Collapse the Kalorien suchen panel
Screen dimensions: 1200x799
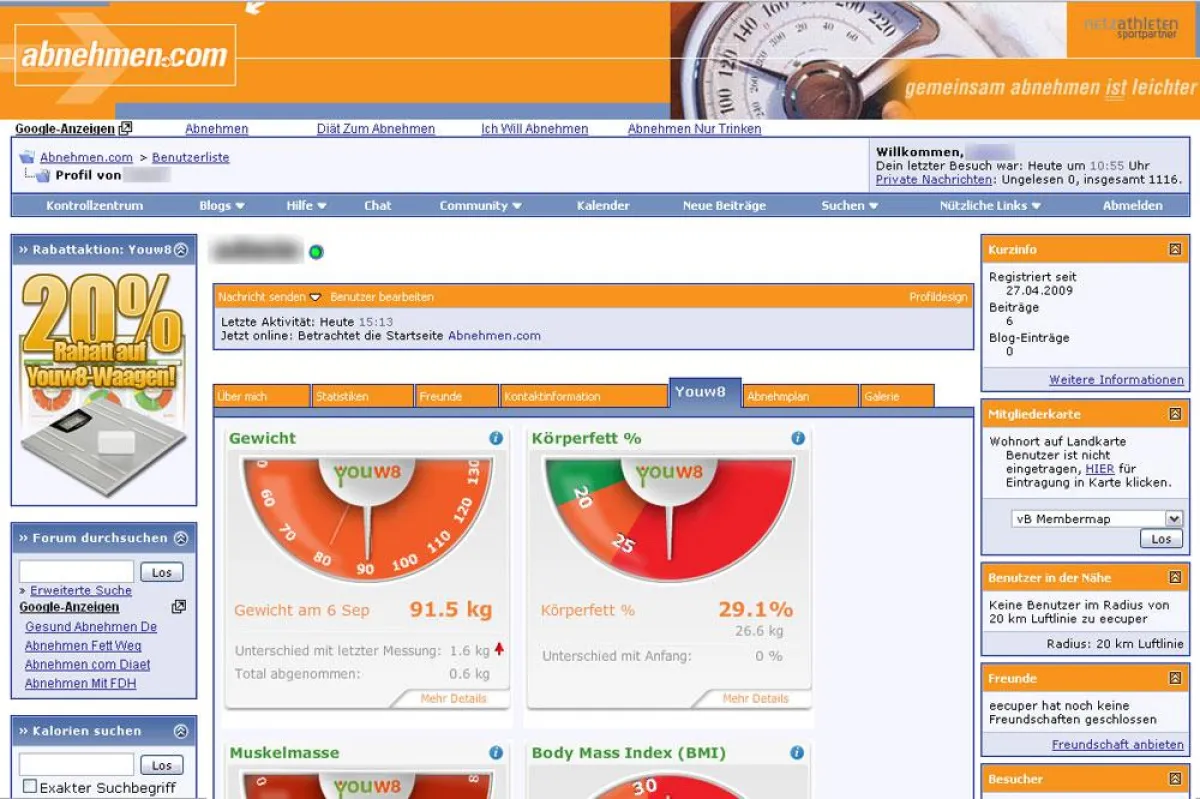tap(181, 731)
